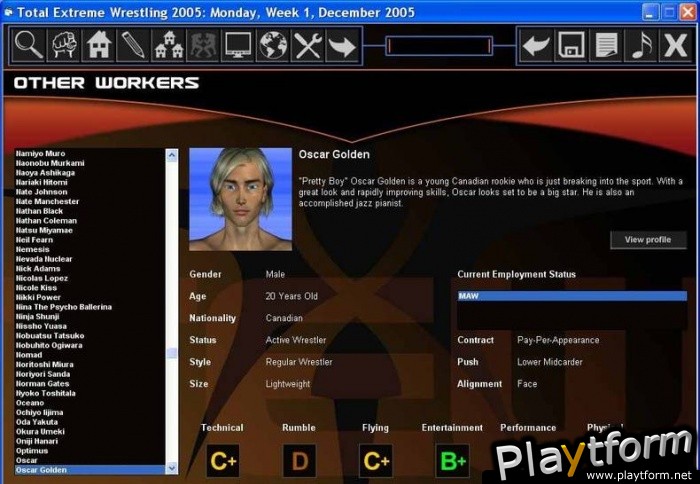Select Nathan Black in worker list
700x484 pixels.
click(x=90, y=211)
